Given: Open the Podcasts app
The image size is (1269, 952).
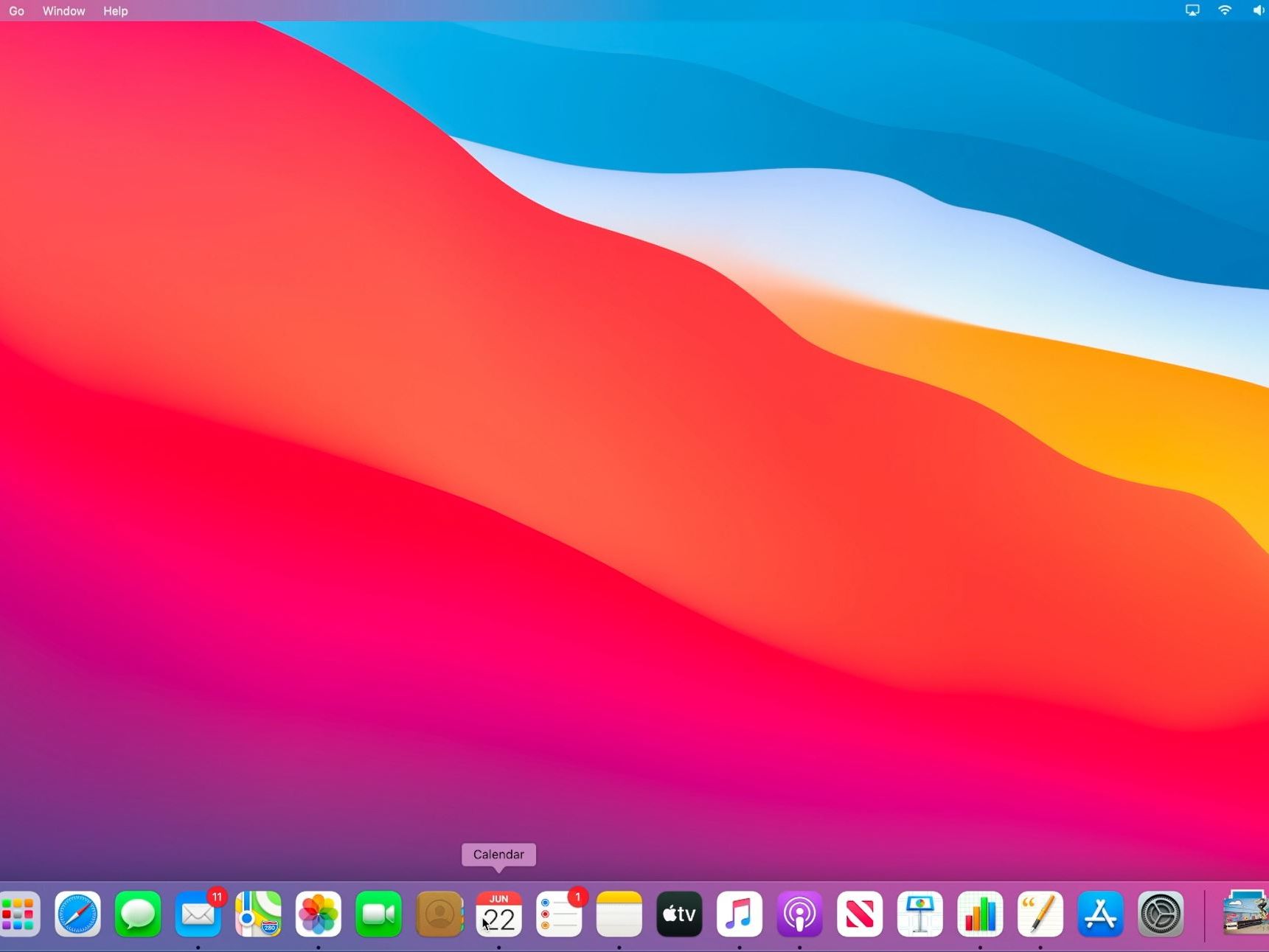Looking at the screenshot, I should point(799,914).
